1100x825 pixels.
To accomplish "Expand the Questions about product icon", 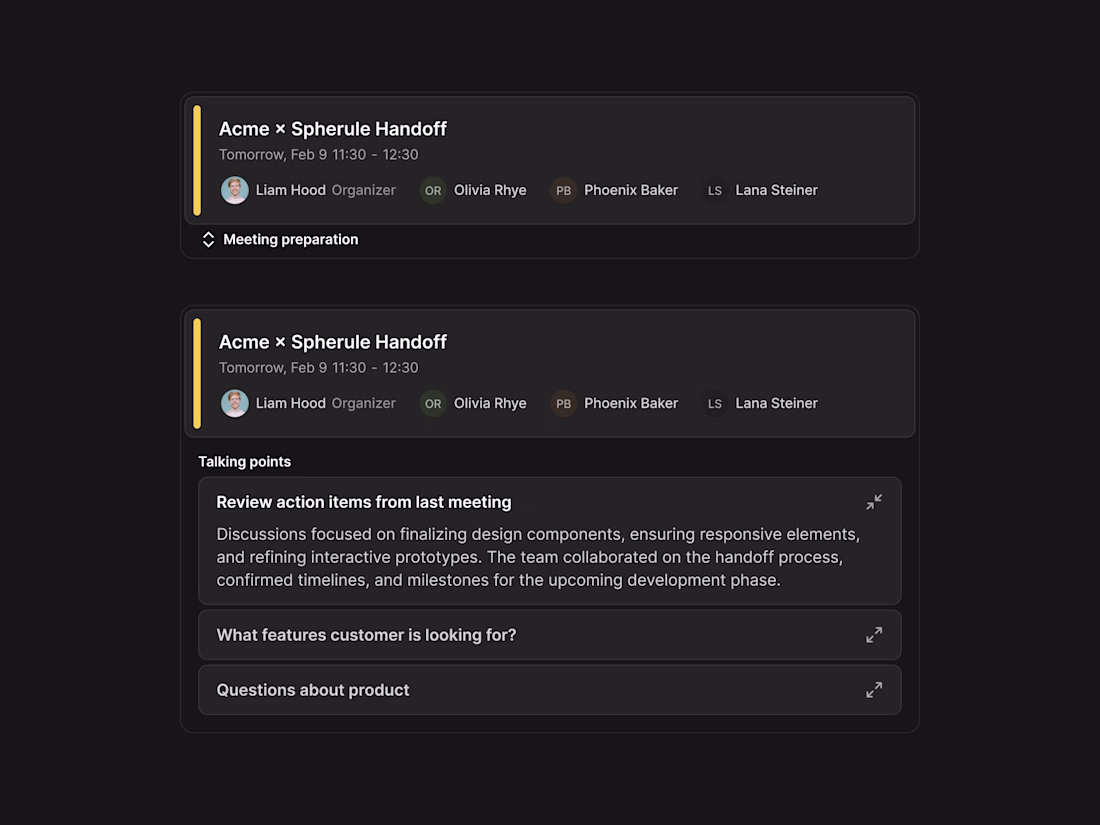I will (874, 690).
